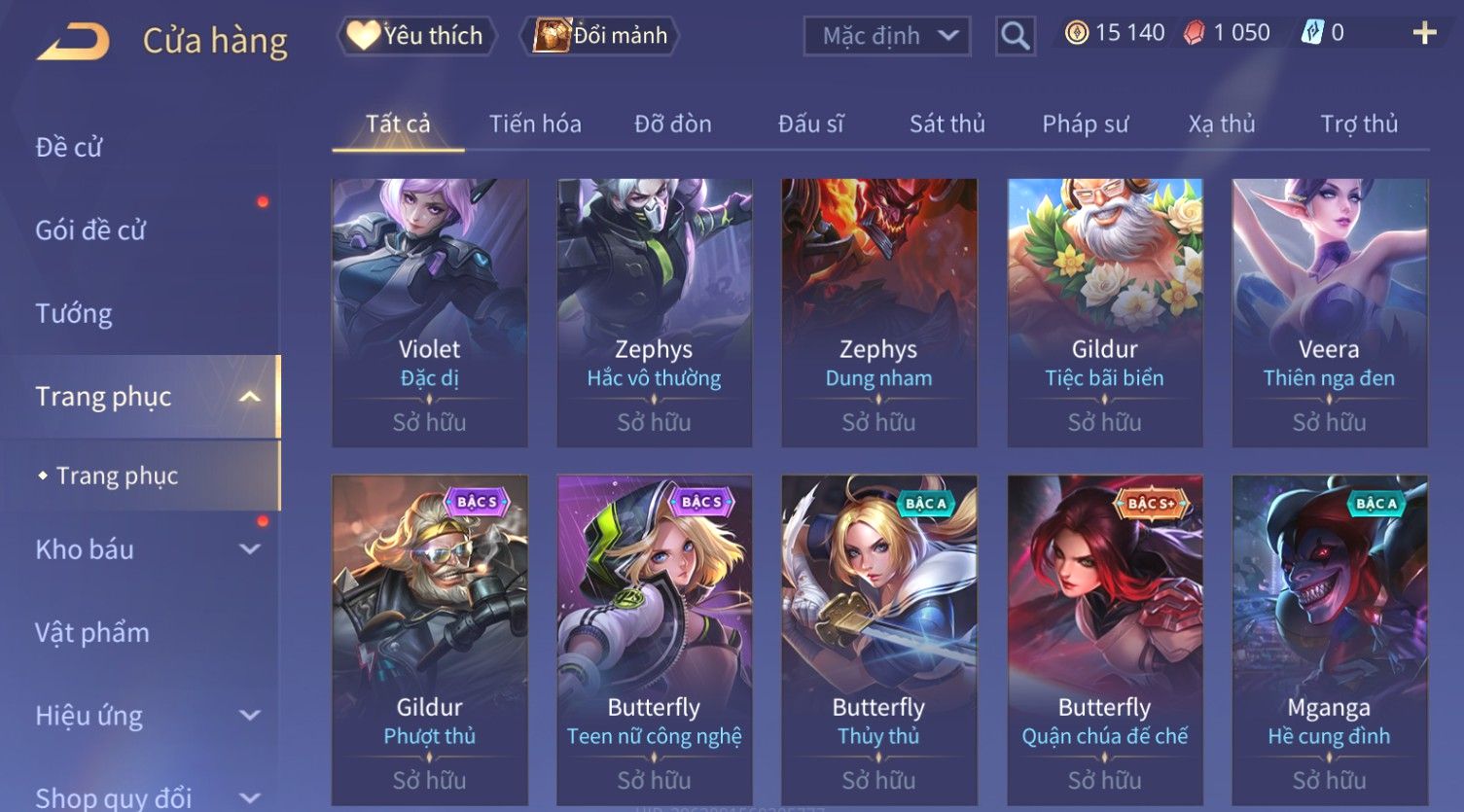1464x812 pixels.
Task: Click the blue ticket currency icon
Action: point(1312,33)
